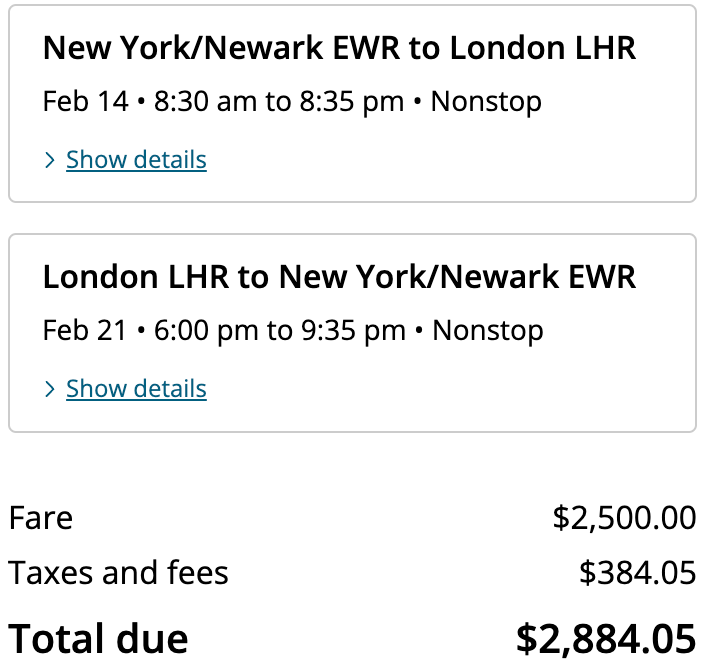
Task: Expand chevron beside outbound flight Show details
Action: 50,160
